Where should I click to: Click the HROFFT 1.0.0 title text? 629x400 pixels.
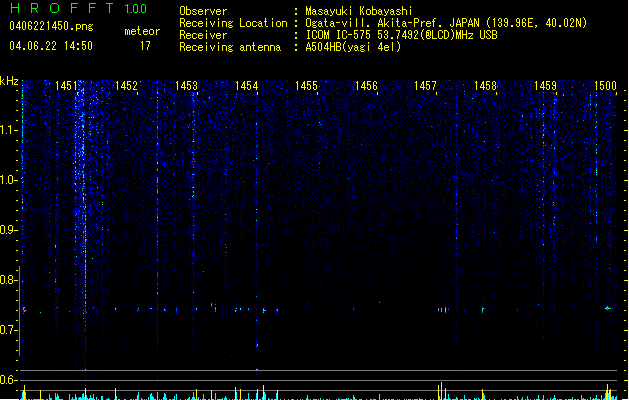79,8
